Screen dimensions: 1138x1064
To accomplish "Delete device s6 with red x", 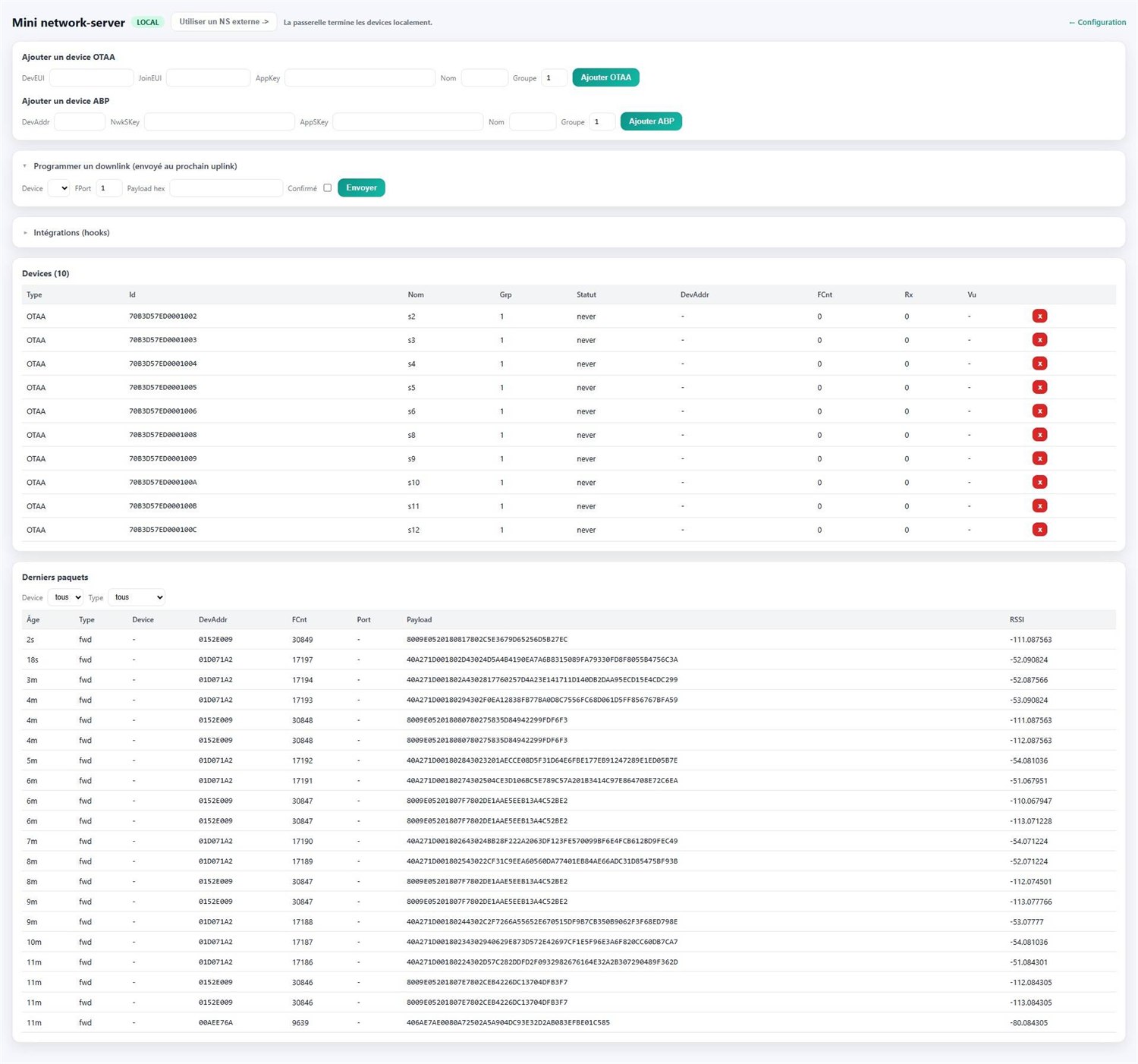I will tap(1039, 411).
